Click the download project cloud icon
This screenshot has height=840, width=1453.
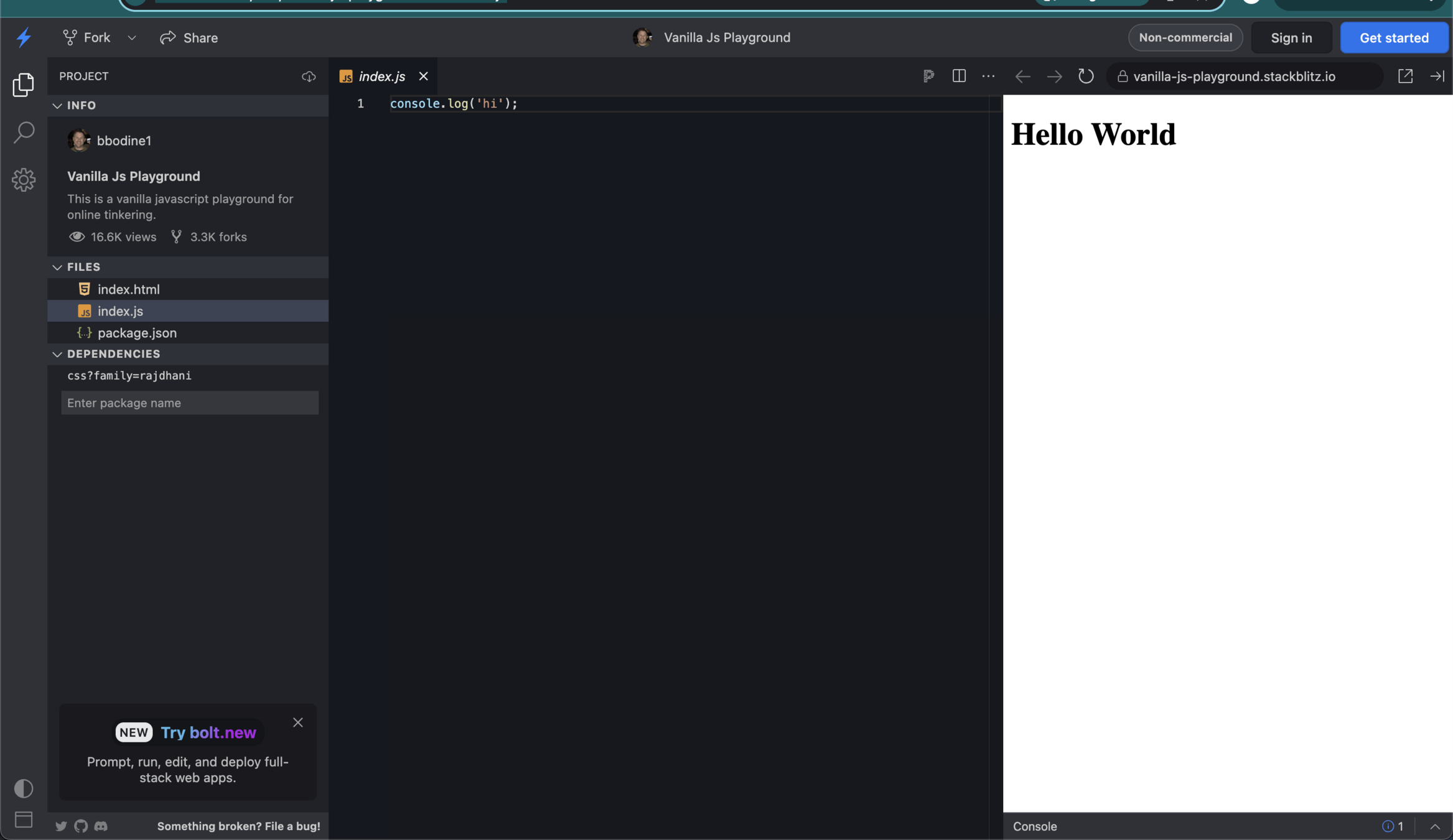[x=309, y=77]
